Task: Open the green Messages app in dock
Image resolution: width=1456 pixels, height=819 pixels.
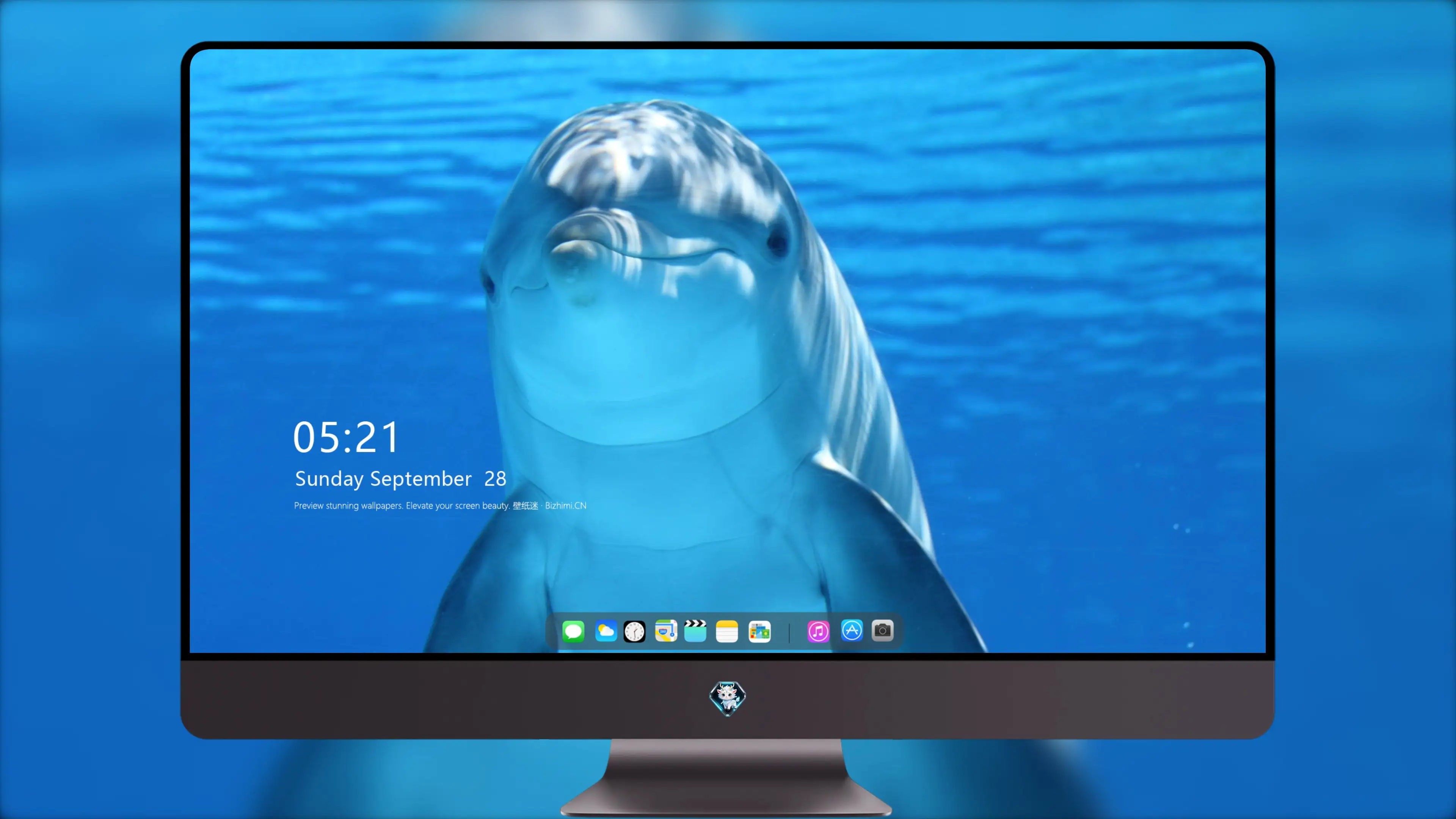Action: 573,631
